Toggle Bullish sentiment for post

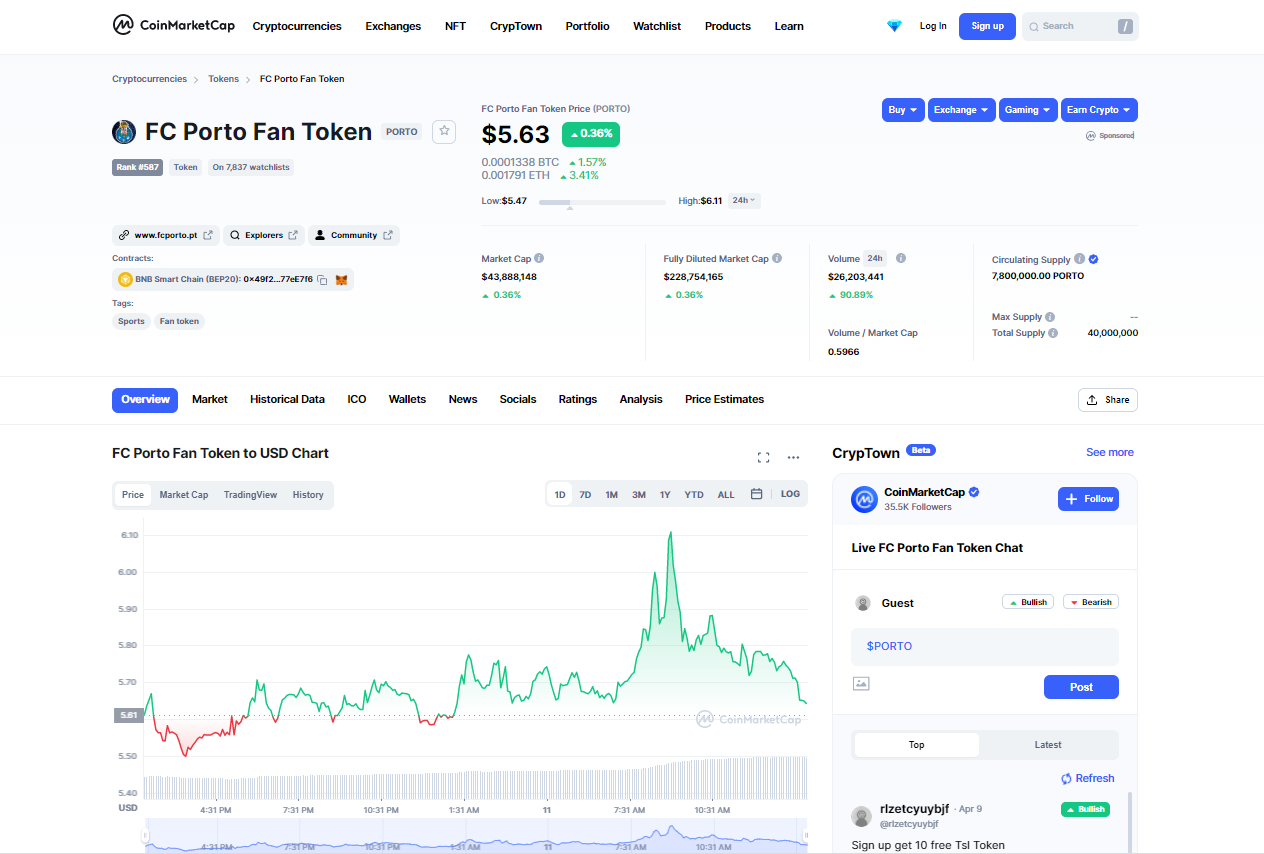1028,602
